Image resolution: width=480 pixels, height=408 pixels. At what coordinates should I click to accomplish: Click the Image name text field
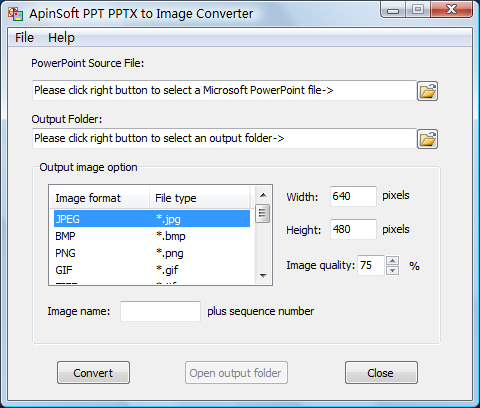point(160,311)
